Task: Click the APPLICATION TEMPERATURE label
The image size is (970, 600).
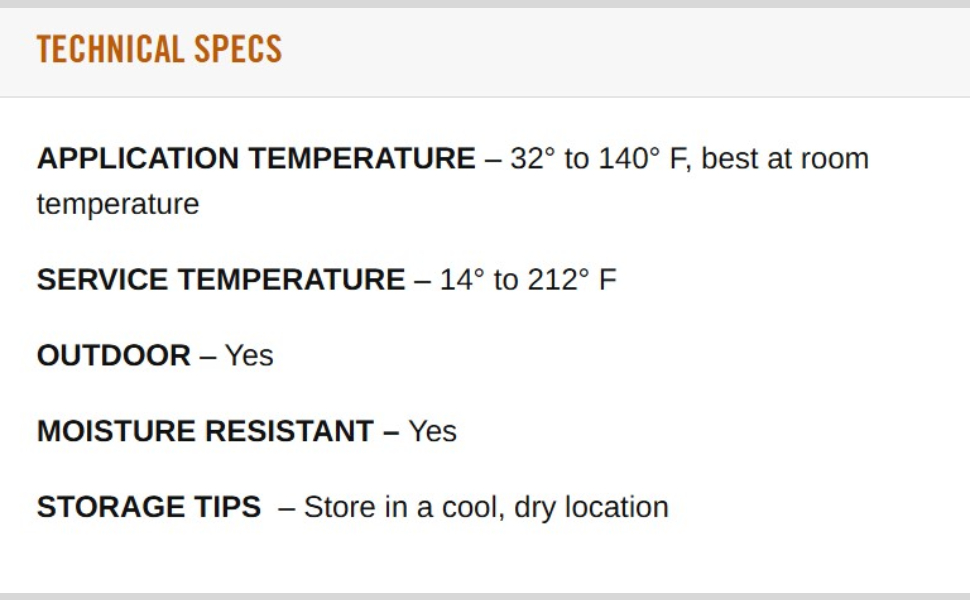Action: (256, 159)
